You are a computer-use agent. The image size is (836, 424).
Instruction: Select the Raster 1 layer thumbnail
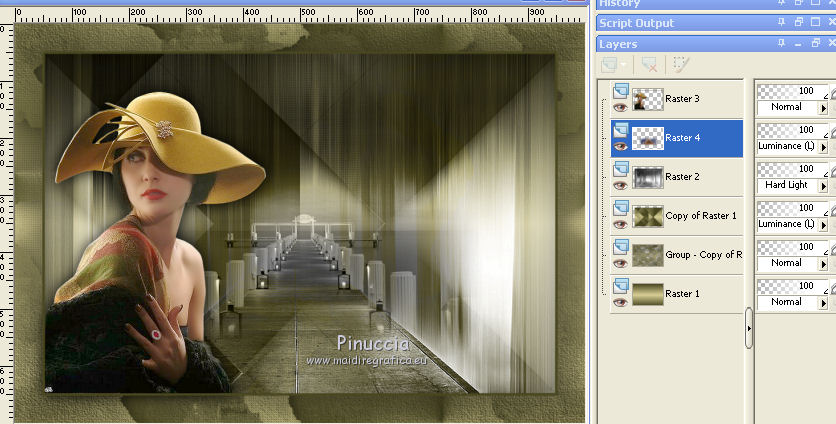pyautogui.click(x=648, y=294)
